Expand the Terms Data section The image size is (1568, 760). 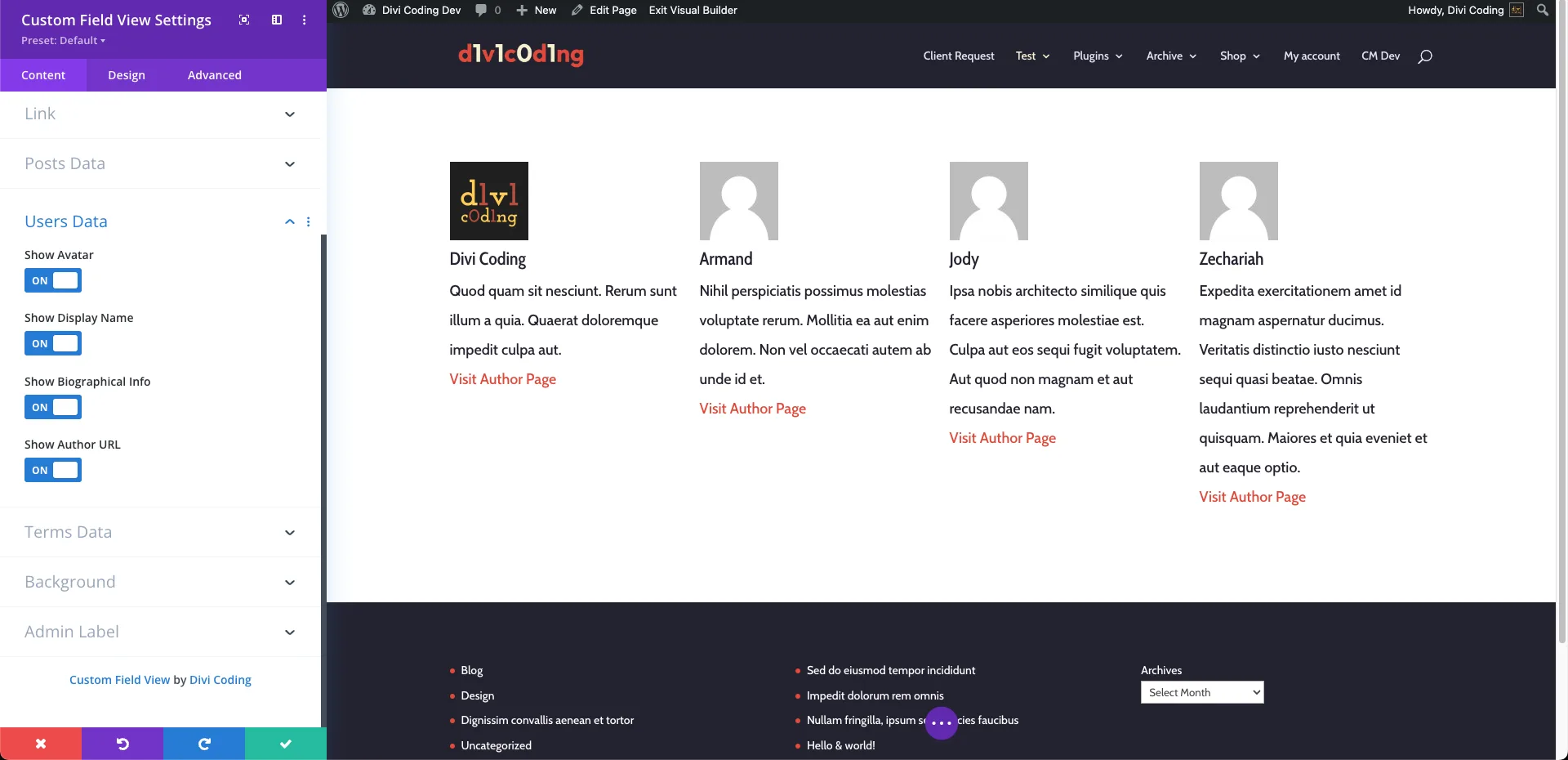click(x=159, y=532)
